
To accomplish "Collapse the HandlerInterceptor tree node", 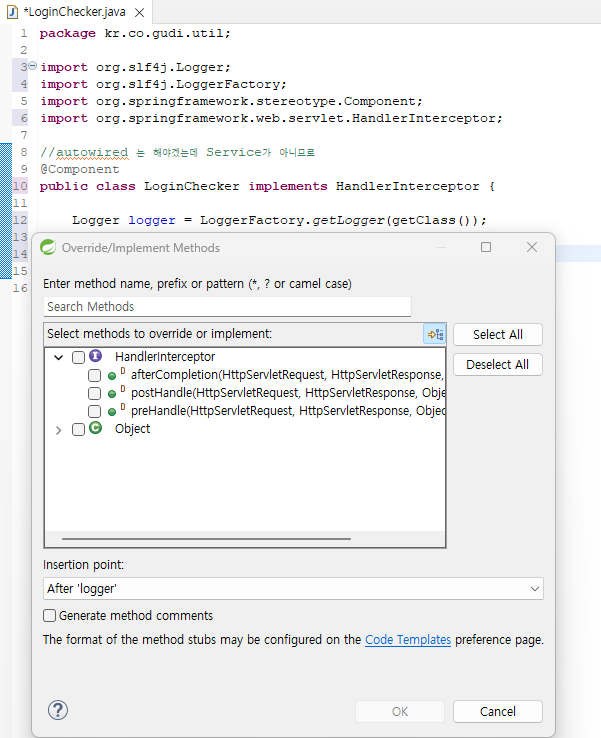I will point(58,357).
